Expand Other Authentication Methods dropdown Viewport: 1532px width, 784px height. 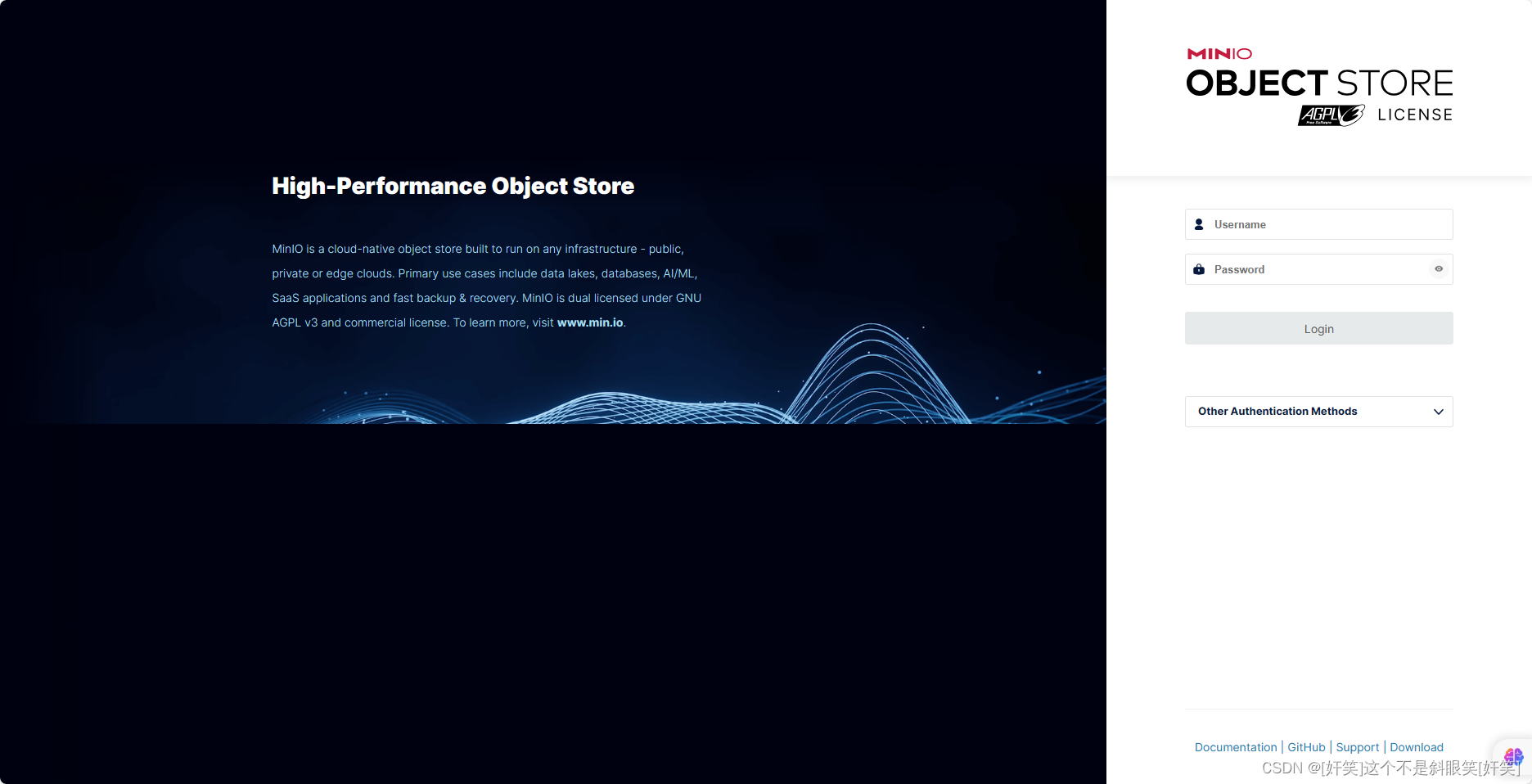pyautogui.click(x=1319, y=412)
